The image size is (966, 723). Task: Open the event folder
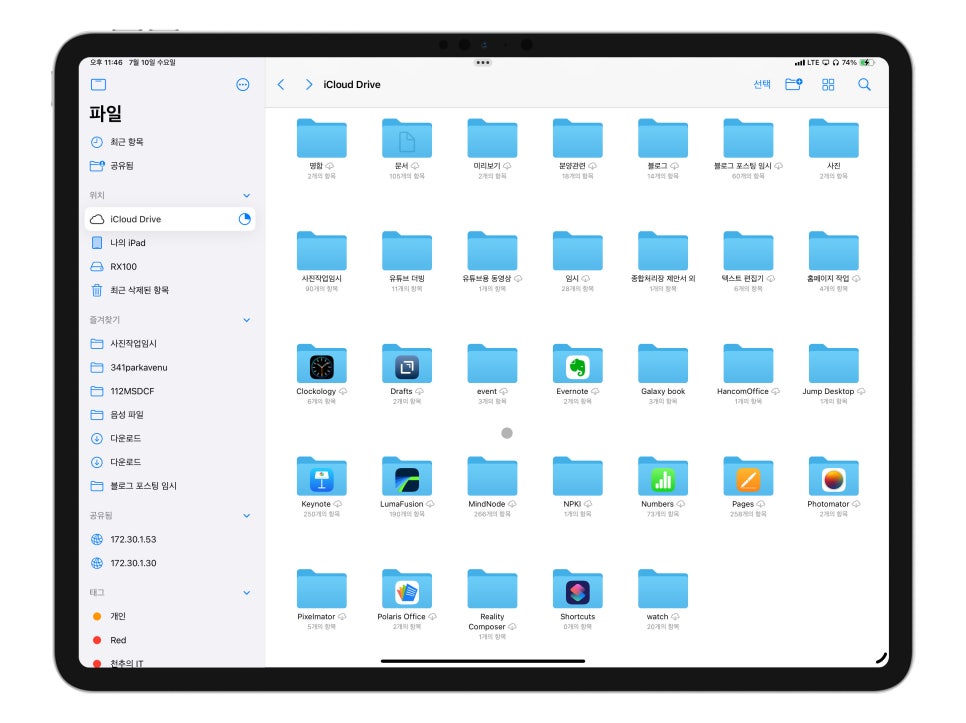492,364
